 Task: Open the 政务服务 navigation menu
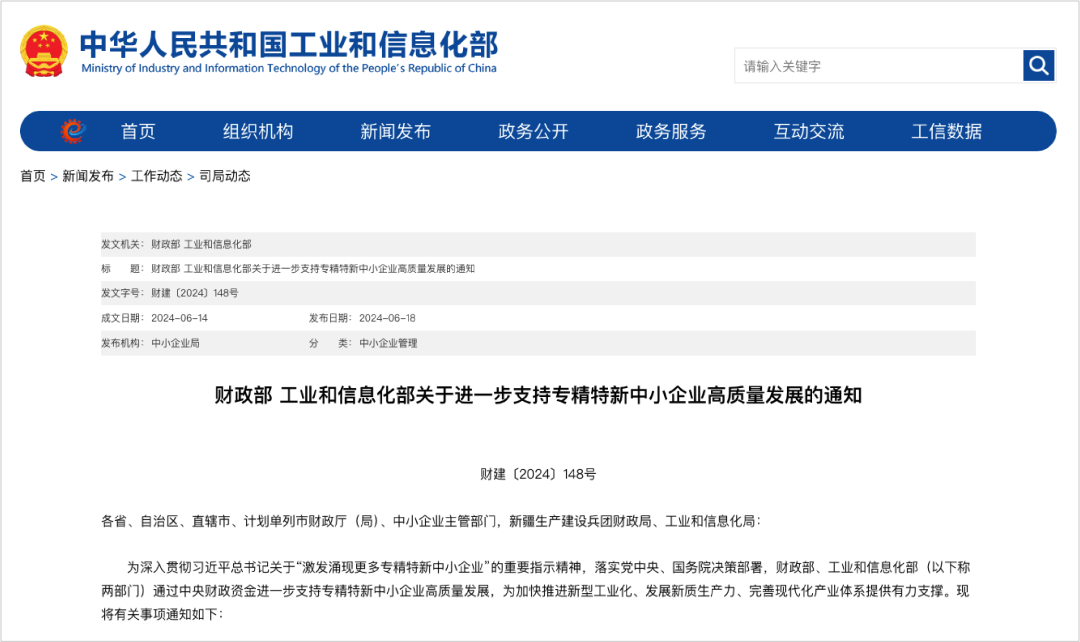(x=671, y=131)
